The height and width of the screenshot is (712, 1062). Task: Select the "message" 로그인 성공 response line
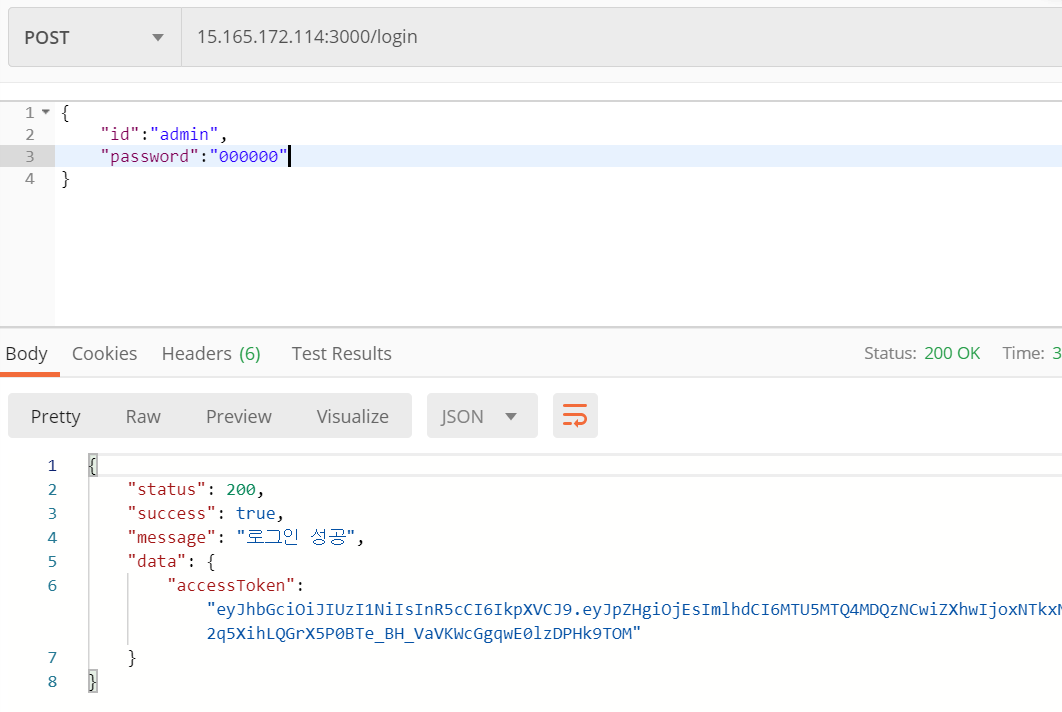click(246, 537)
